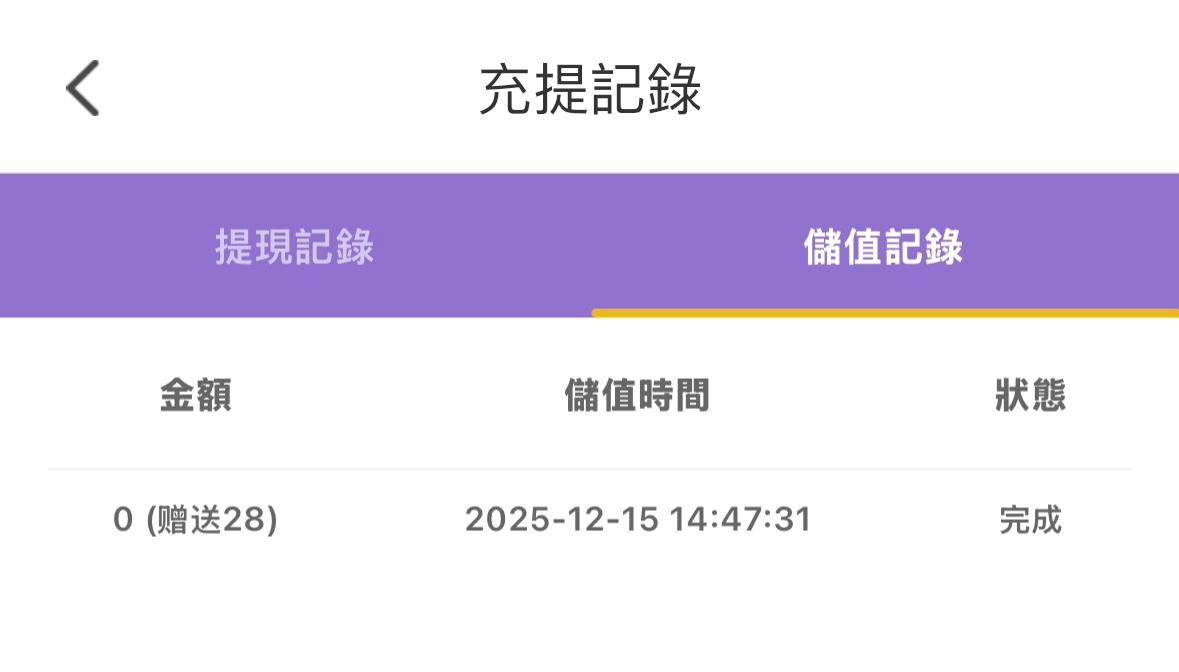Switch to the 提現記錄 tab
The image size is (1179, 672).
pos(294,247)
